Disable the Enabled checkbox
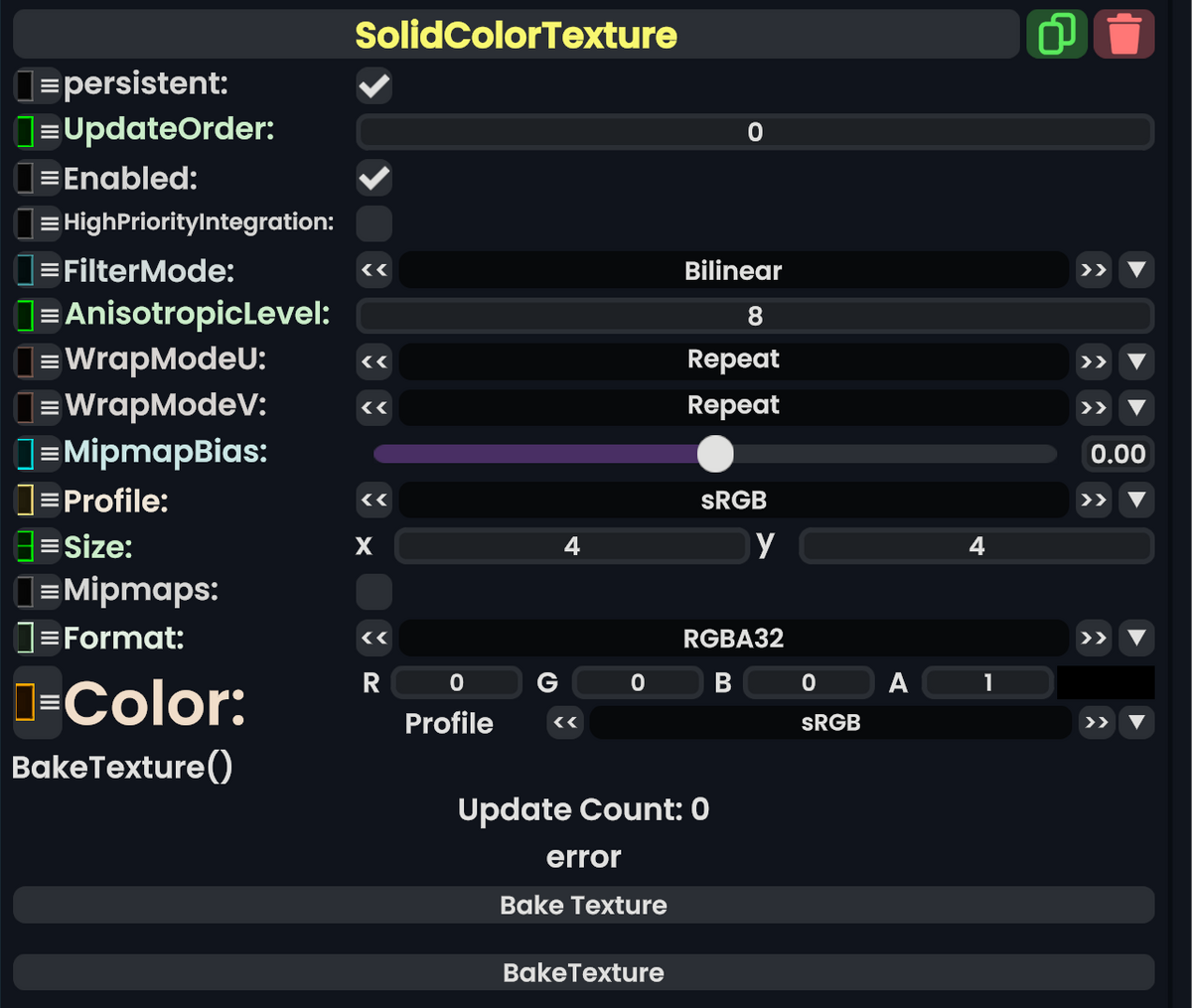 coord(373,178)
